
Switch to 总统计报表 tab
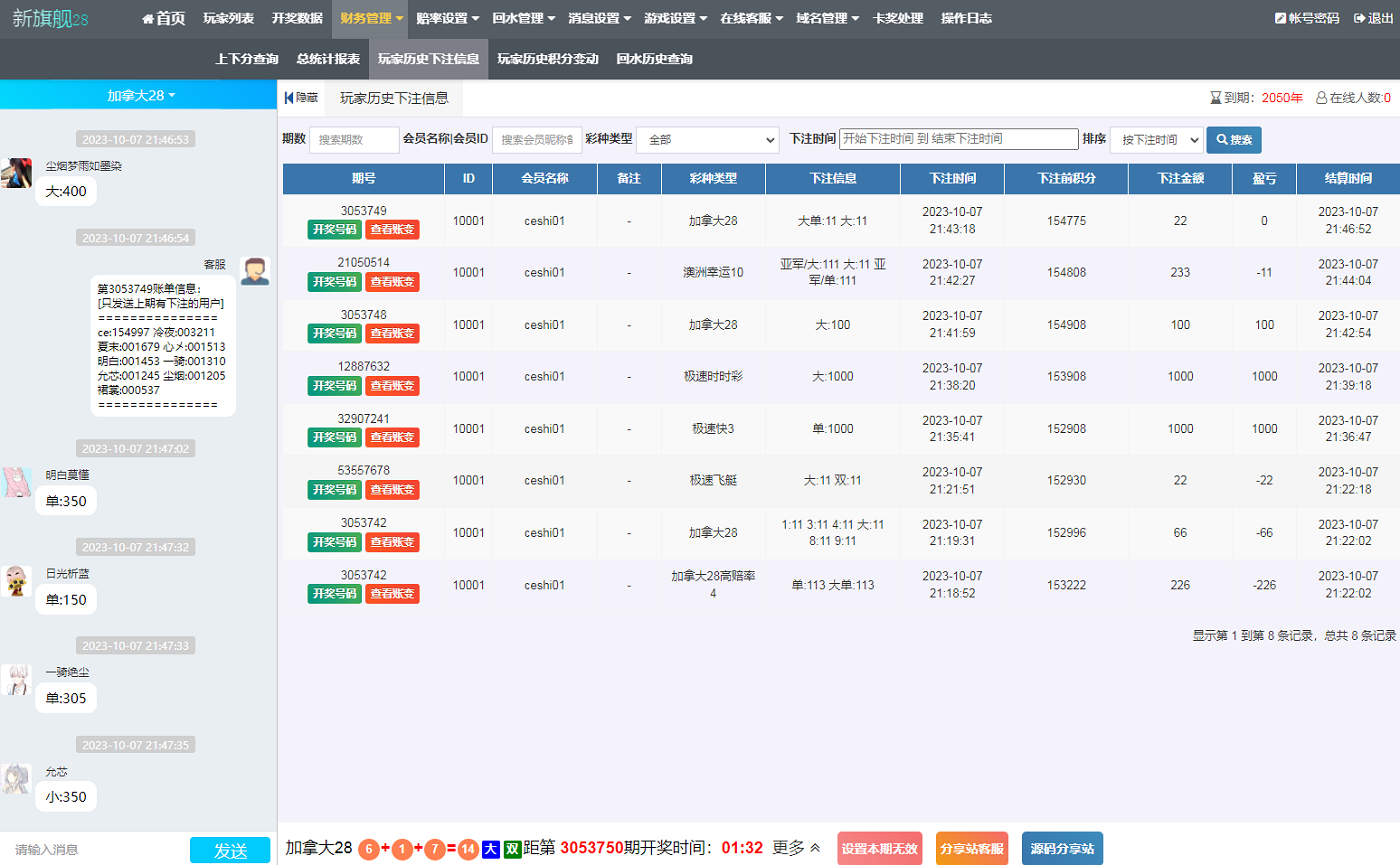pyautogui.click(x=328, y=59)
